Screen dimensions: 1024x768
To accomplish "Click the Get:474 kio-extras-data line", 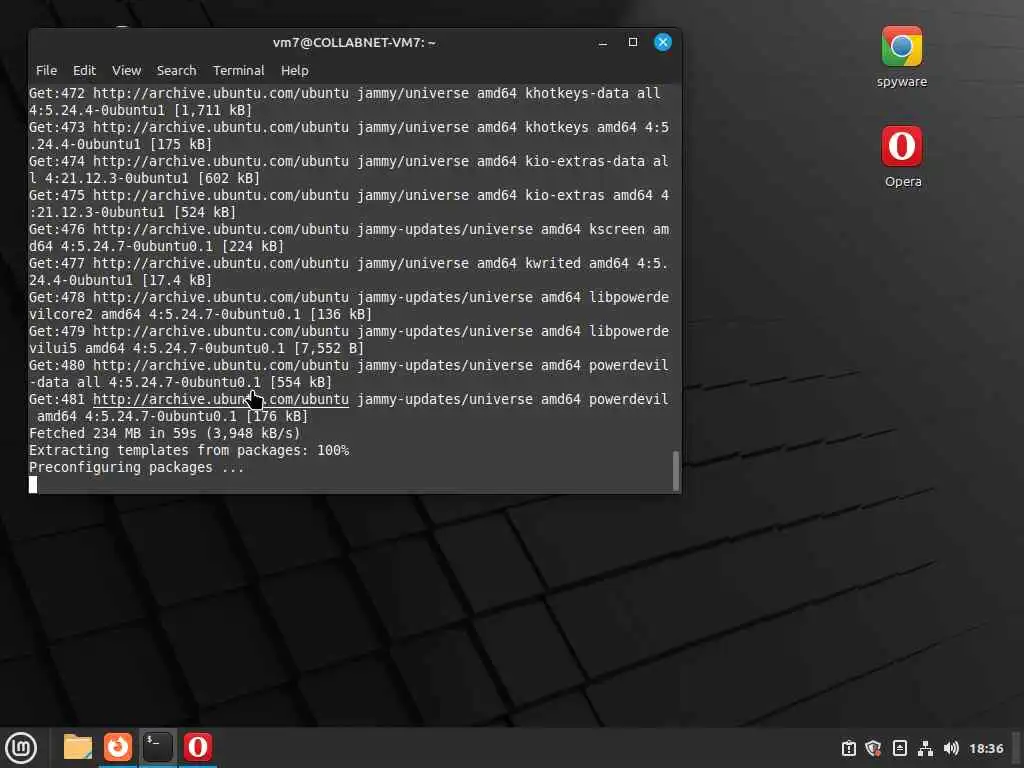I will pyautogui.click(x=349, y=169).
